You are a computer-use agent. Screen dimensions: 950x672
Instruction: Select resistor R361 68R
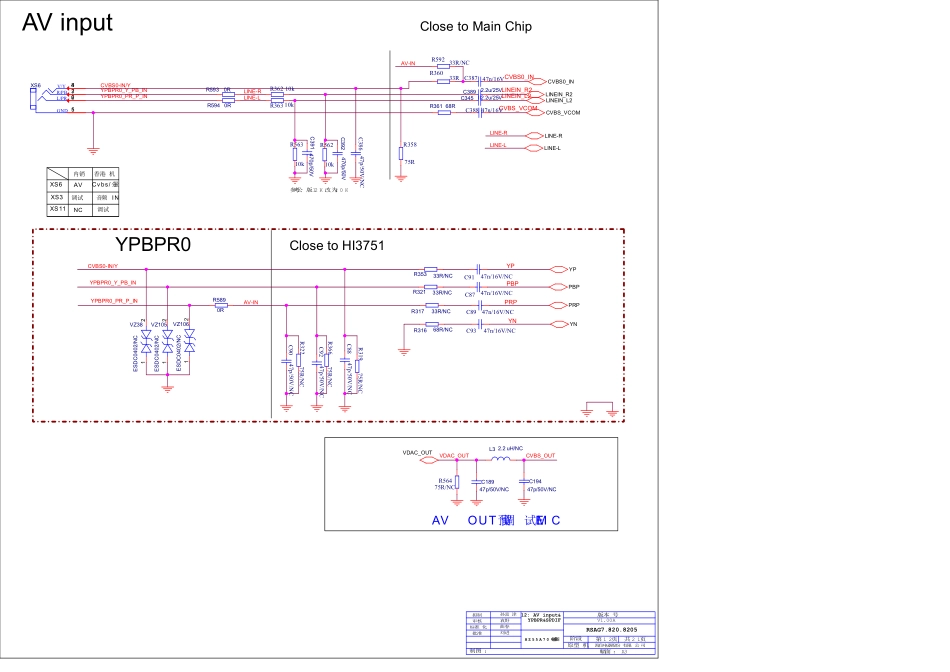tap(444, 112)
